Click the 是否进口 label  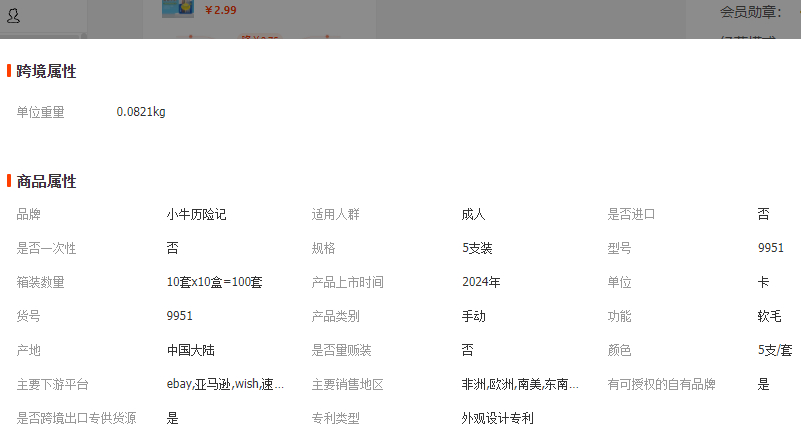[631, 214]
